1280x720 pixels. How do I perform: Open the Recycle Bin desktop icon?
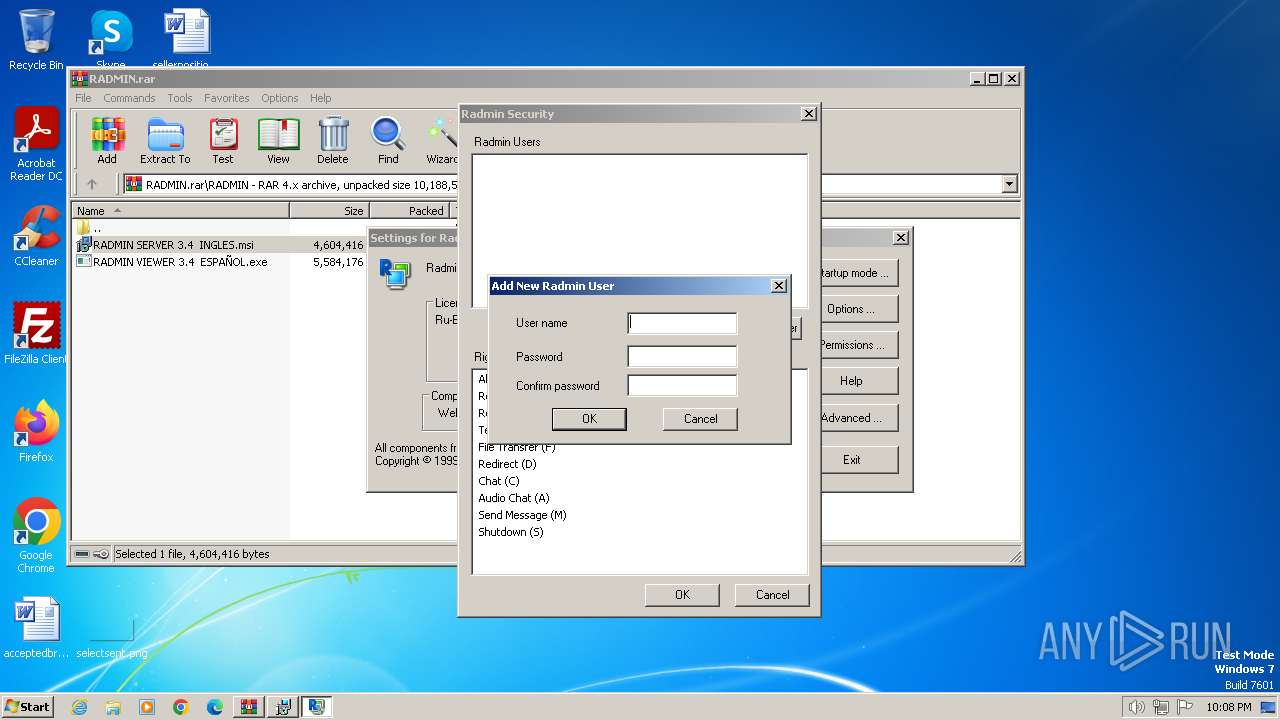tap(36, 40)
